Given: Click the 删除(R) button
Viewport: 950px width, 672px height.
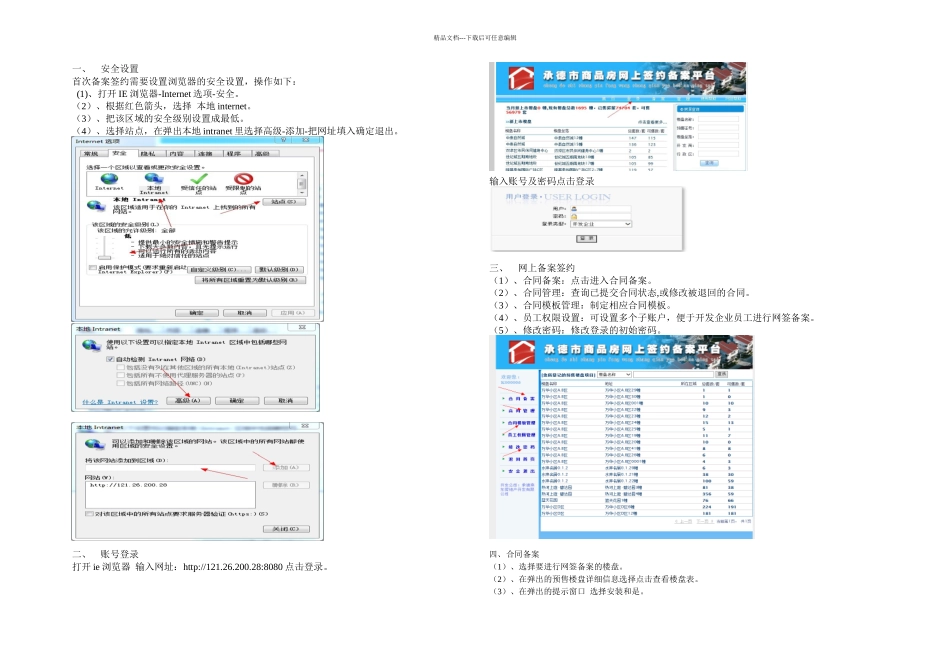Looking at the screenshot, I should tap(286, 485).
